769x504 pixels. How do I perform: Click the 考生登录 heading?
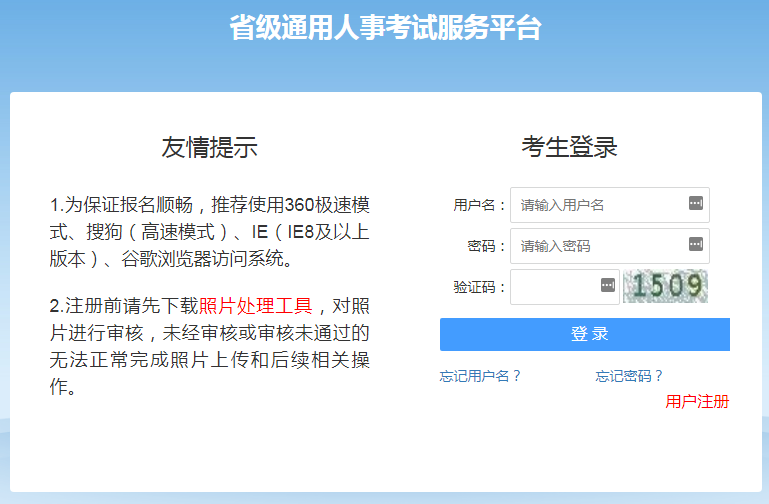[569, 147]
